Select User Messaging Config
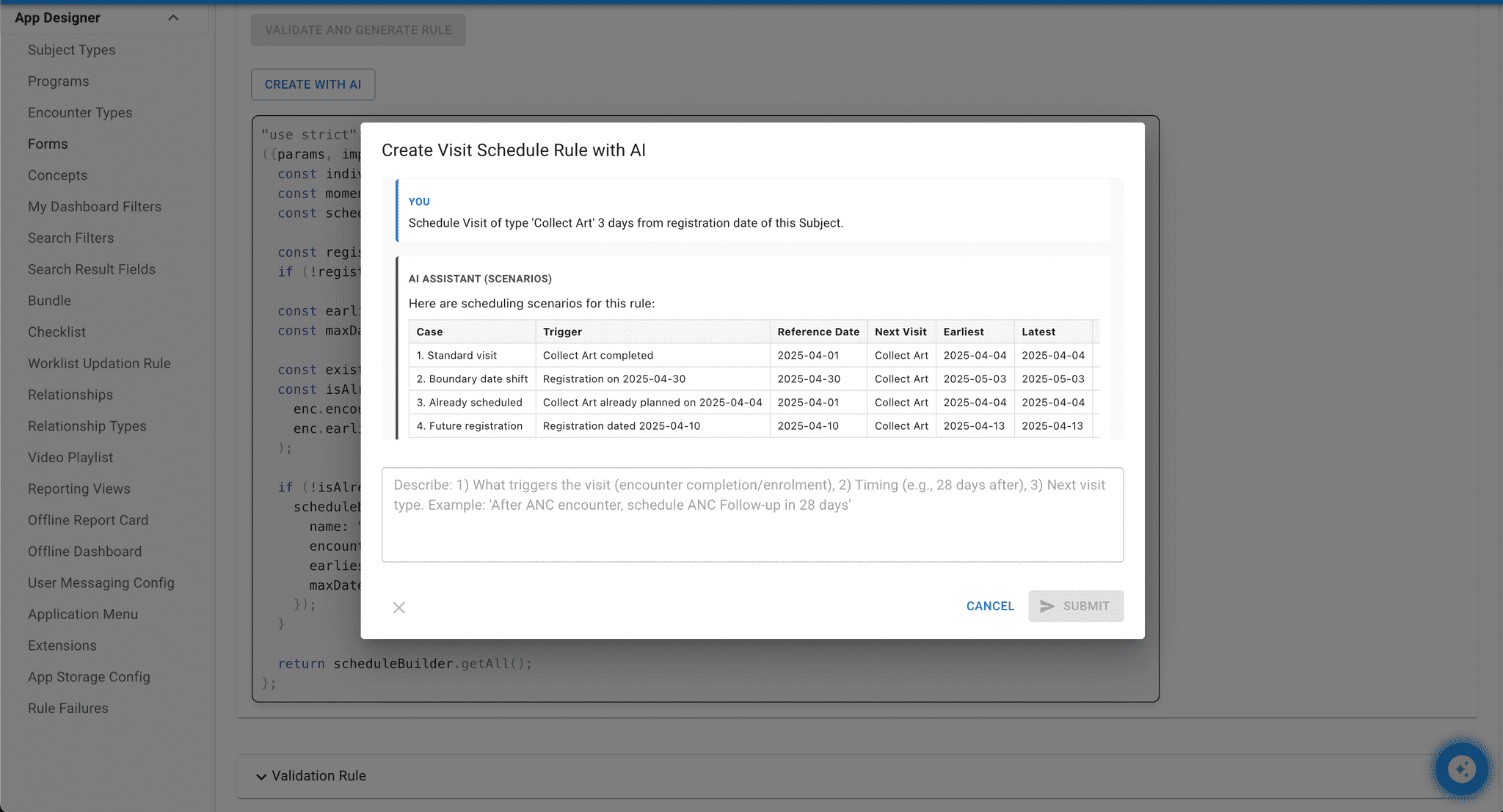Image resolution: width=1503 pixels, height=812 pixels. [101, 582]
